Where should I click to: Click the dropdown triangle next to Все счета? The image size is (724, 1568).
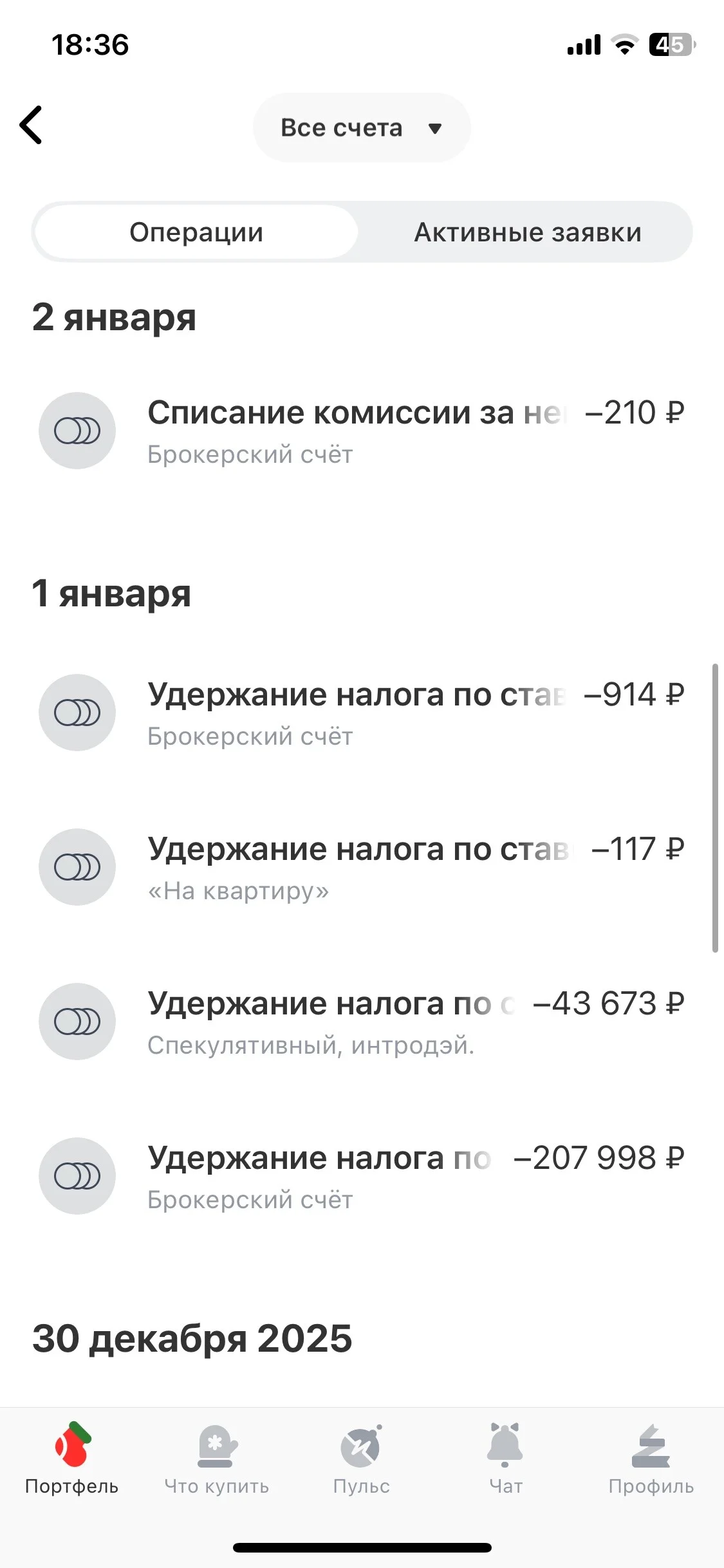[435, 129]
